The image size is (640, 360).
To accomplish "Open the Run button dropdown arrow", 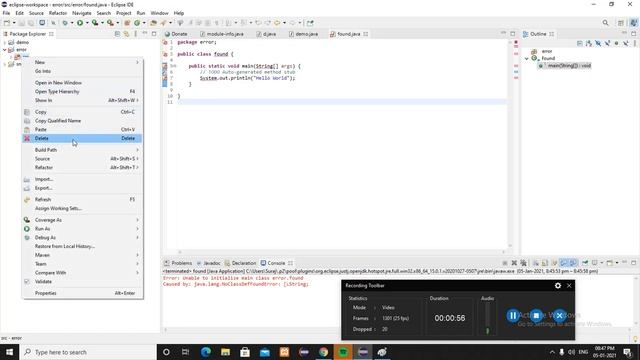I will click(x=87, y=23).
